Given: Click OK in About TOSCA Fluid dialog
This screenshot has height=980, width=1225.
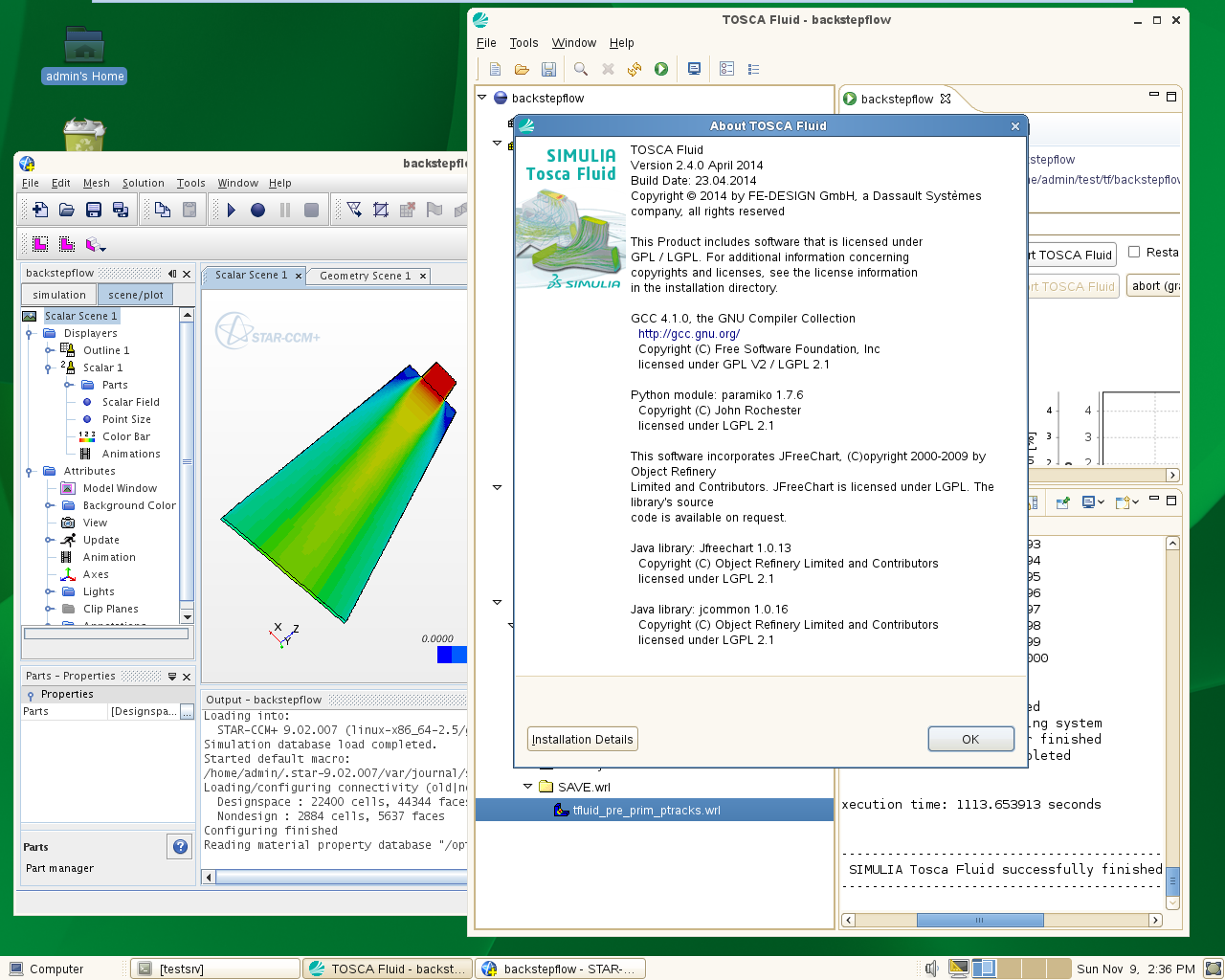Looking at the screenshot, I should pyautogui.click(x=970, y=739).
